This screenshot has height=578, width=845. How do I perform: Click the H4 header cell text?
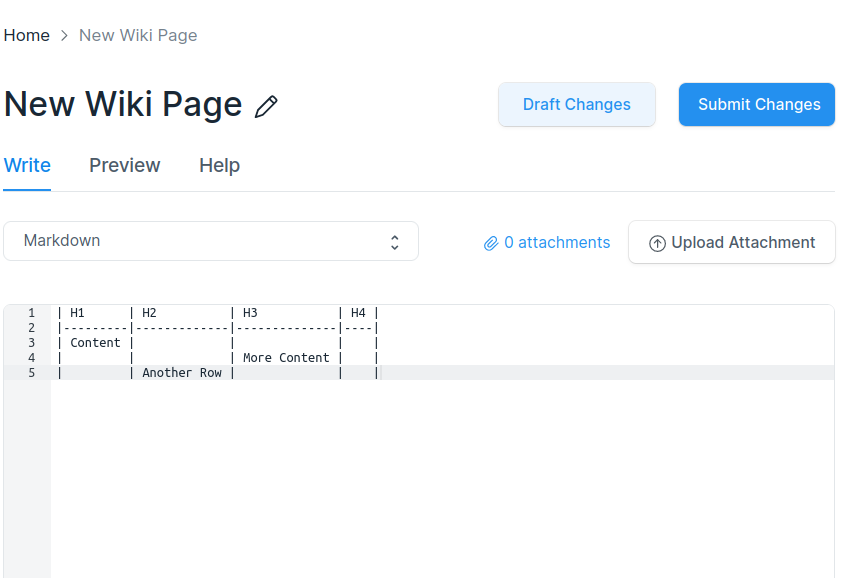point(358,313)
